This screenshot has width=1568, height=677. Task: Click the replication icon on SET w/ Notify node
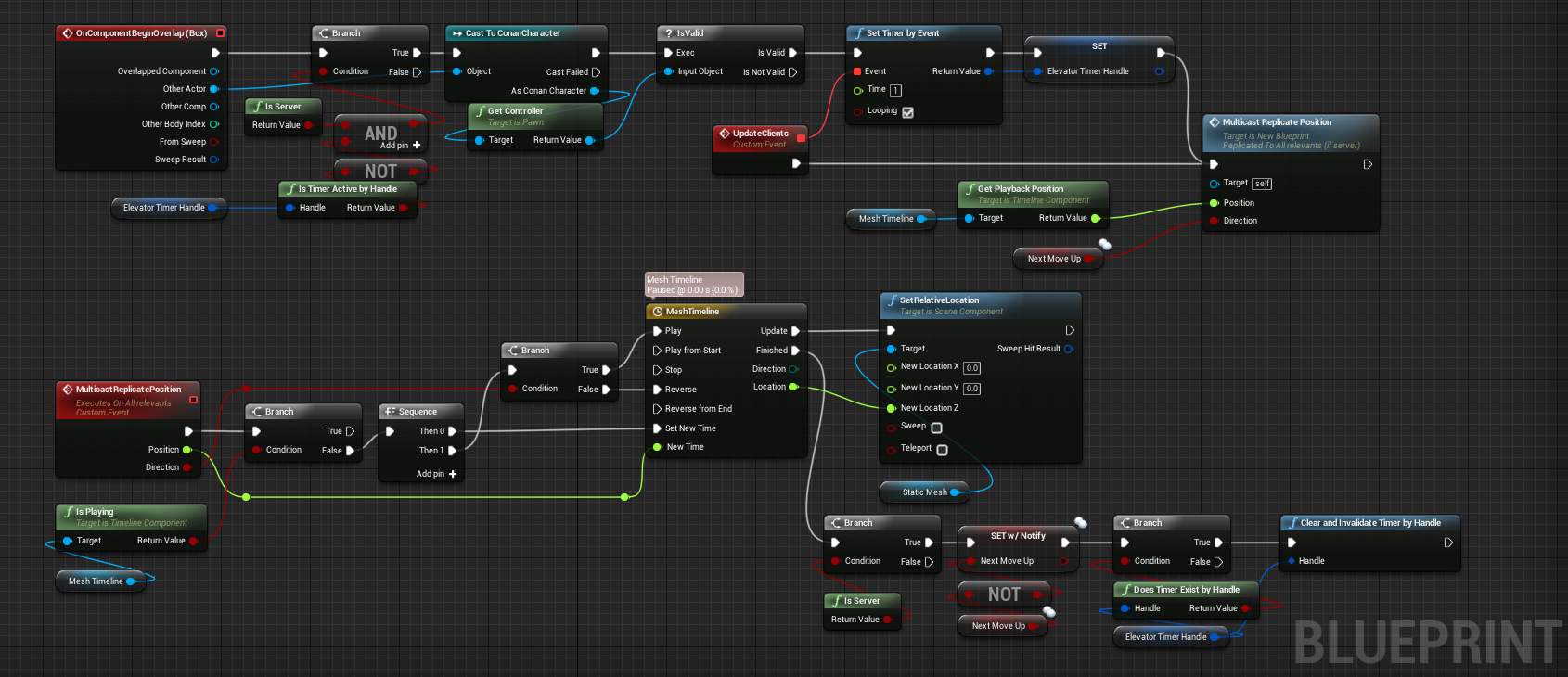(x=1081, y=523)
